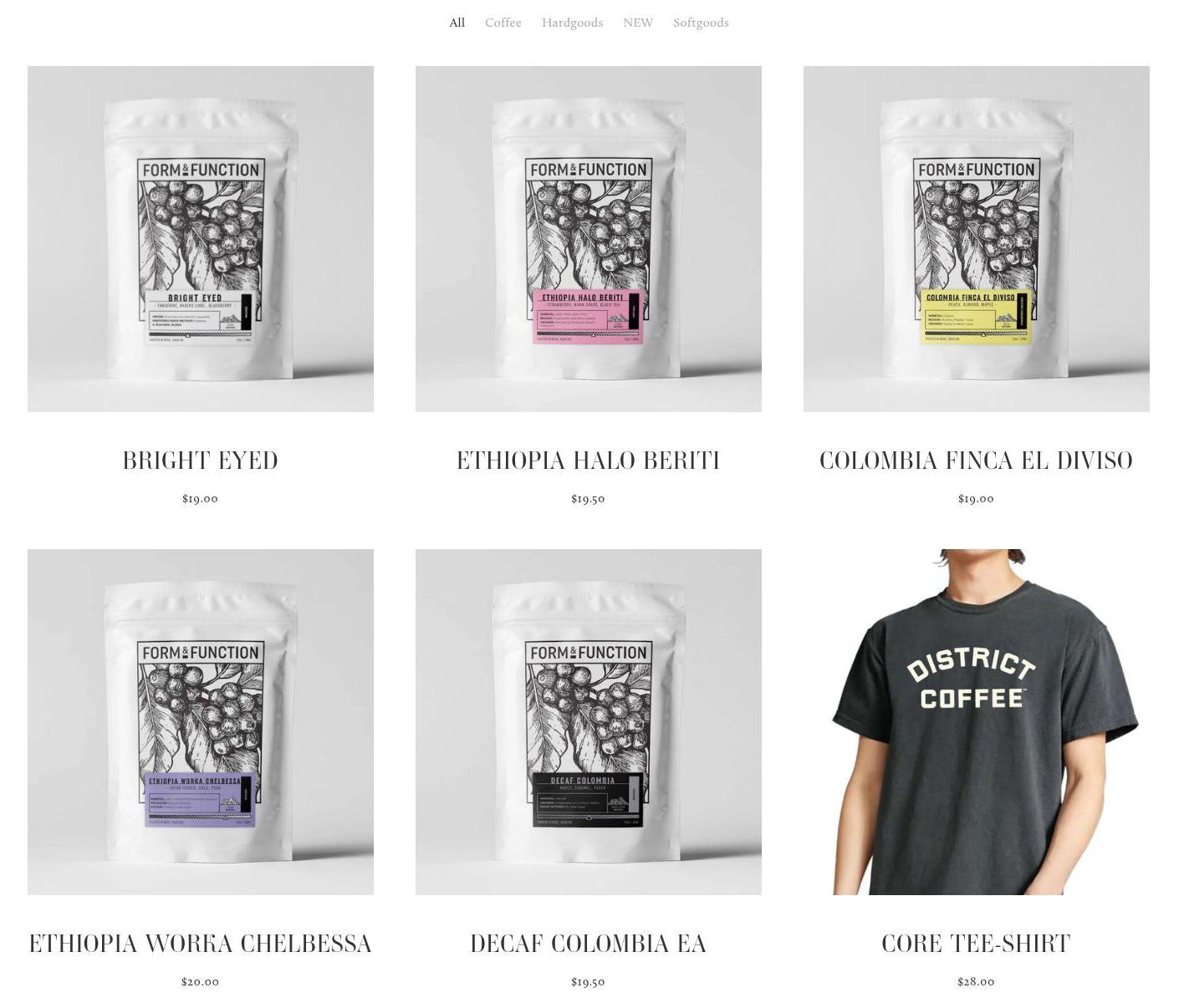Click the COLOMBIA FINCA EL DIVISO title
Image resolution: width=1179 pixels, height=1008 pixels.
point(977,461)
